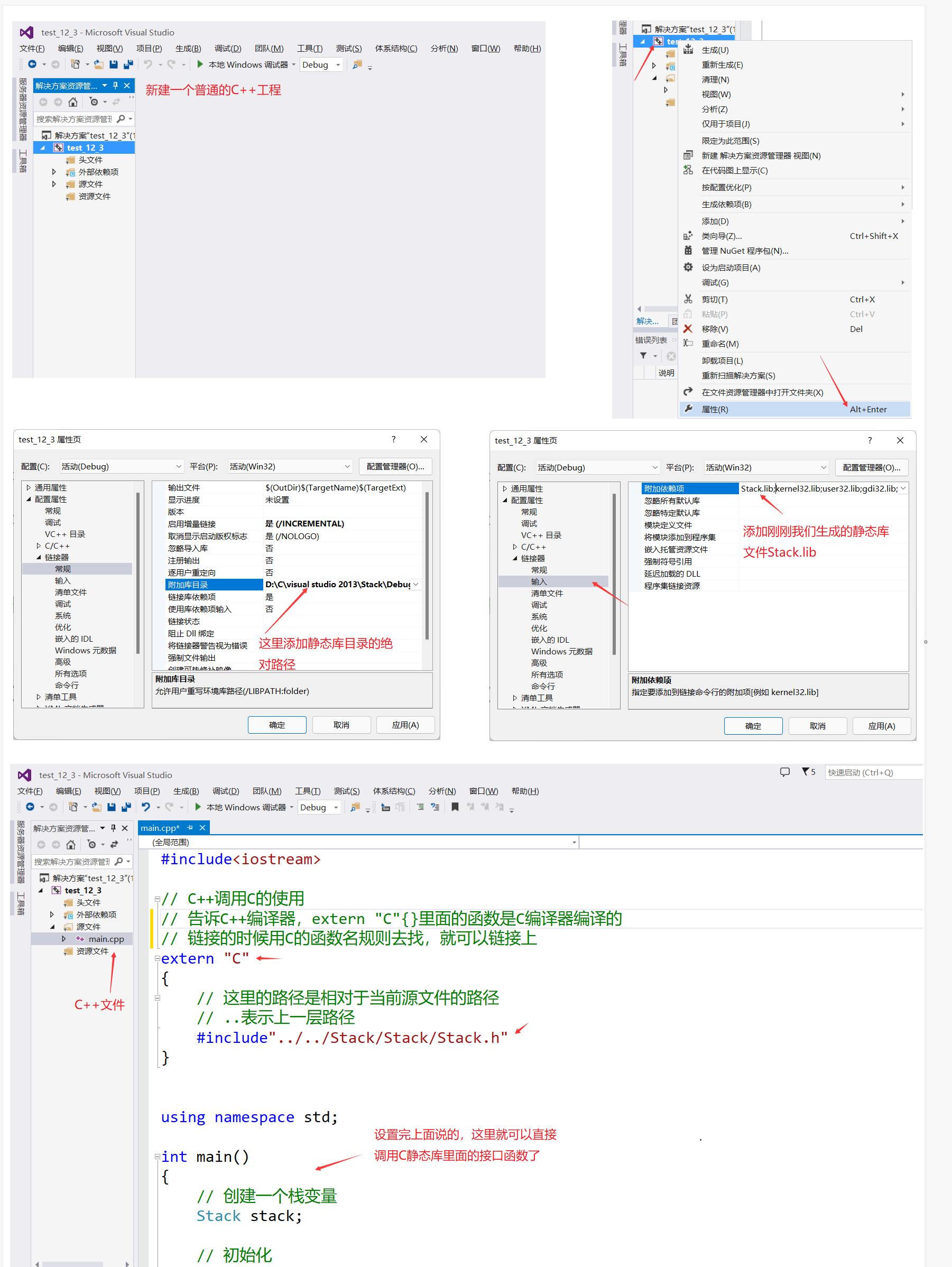Viewport: 952px width, 1267px height.
Task: Click 确定 in 附加依赖项 dialog
Action: click(x=753, y=726)
